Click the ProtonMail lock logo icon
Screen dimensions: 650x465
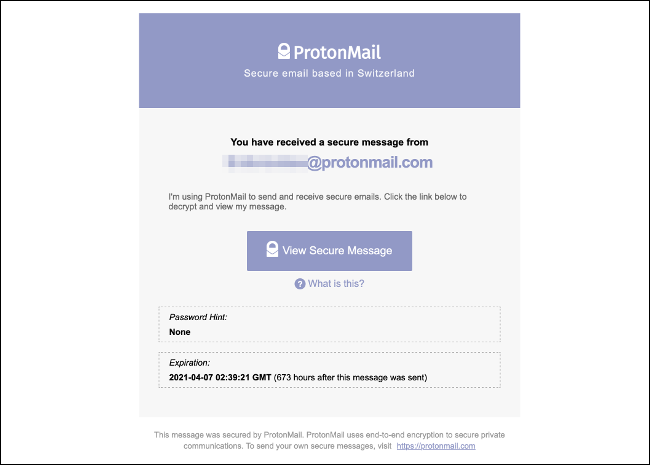click(x=284, y=52)
